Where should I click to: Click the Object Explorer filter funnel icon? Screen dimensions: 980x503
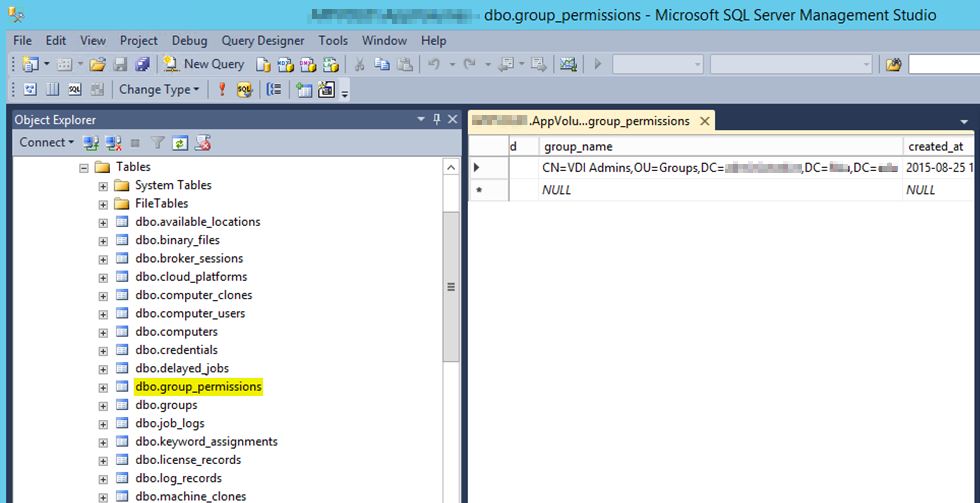158,143
